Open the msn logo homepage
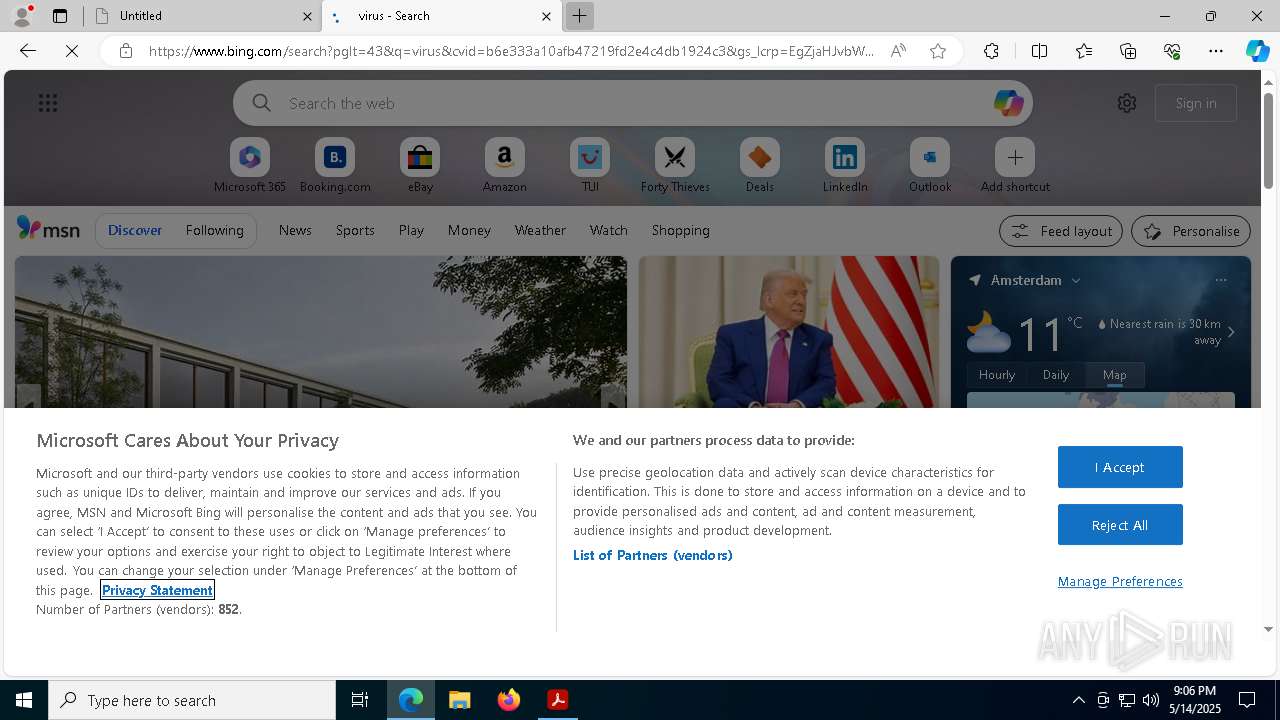Viewport: 1280px width, 720px height. point(48,229)
